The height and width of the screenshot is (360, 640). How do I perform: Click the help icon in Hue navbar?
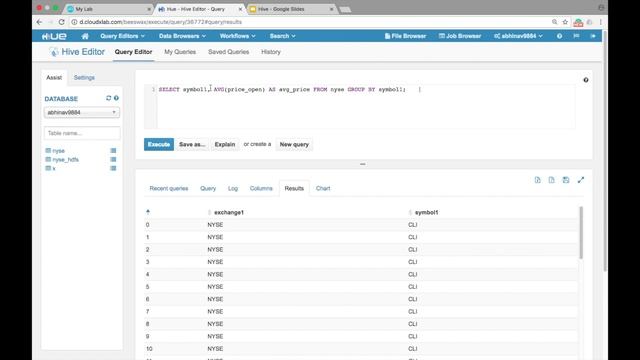coord(559,36)
